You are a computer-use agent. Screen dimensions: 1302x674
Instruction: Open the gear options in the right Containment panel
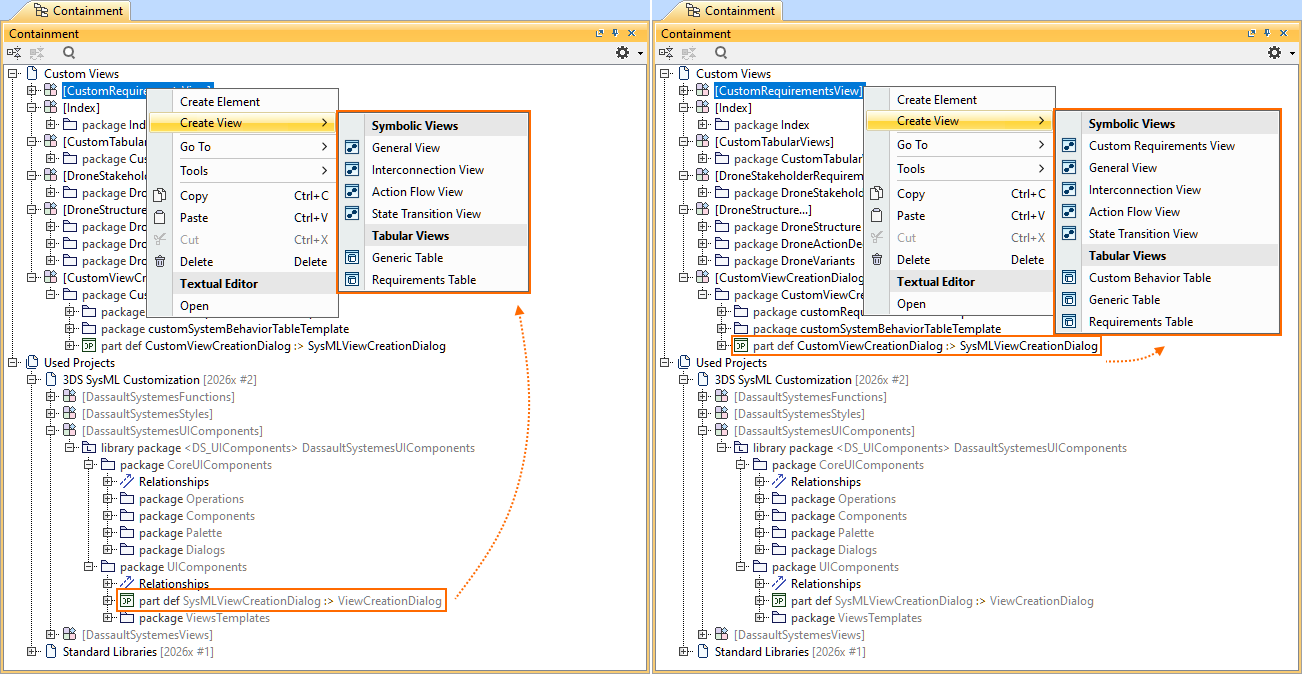(1274, 53)
